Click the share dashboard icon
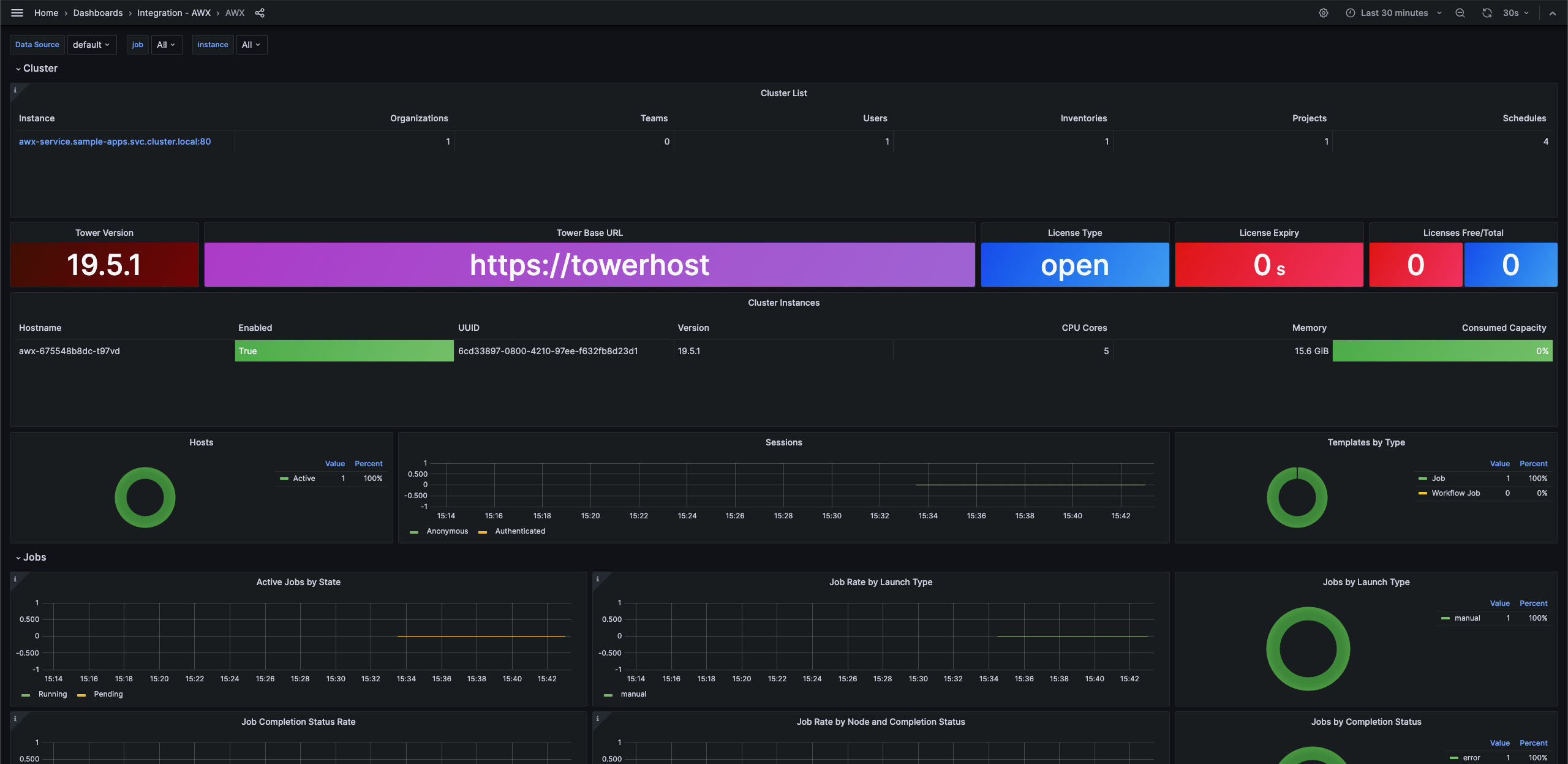 click(260, 13)
